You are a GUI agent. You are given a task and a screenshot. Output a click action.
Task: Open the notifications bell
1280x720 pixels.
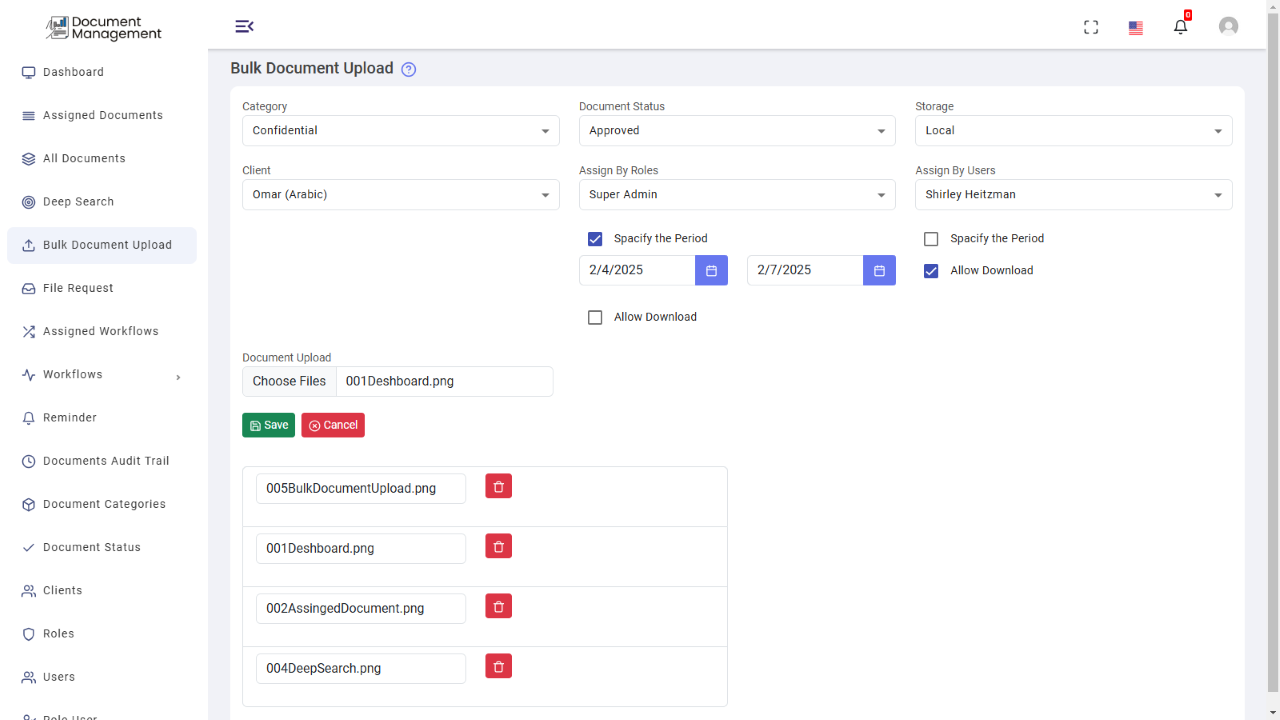tap(1180, 26)
